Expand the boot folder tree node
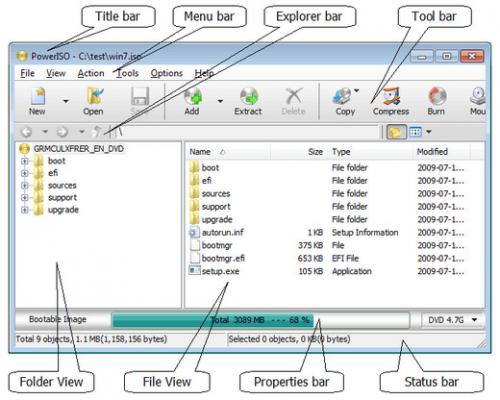500x400 pixels. tap(24, 161)
